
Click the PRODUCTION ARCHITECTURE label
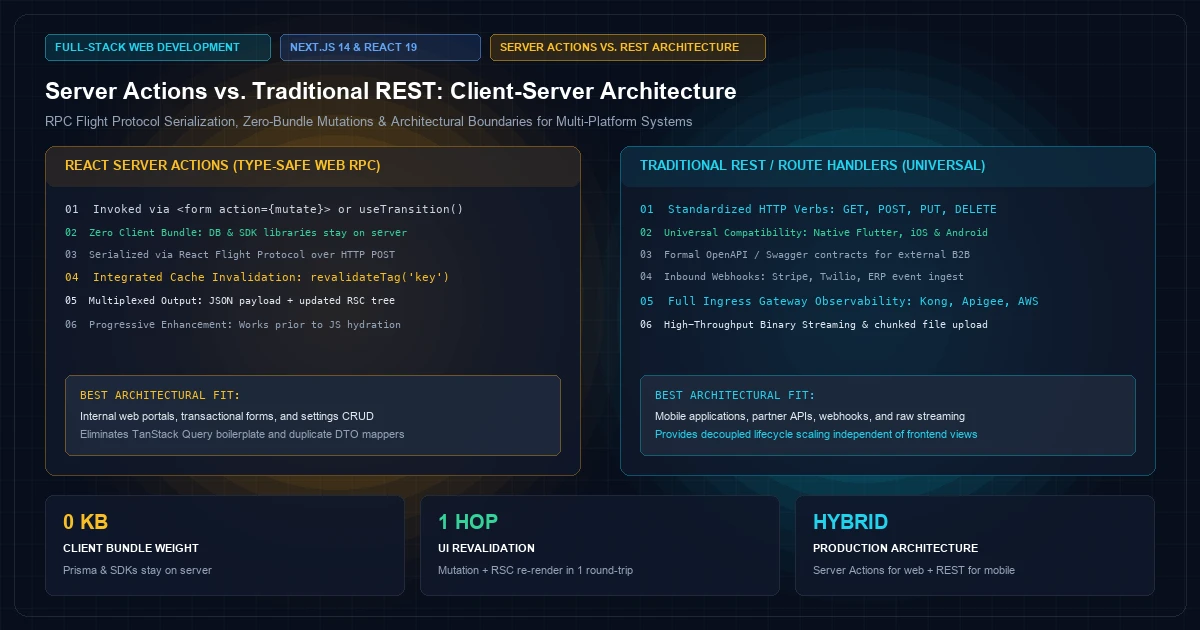coord(895,548)
